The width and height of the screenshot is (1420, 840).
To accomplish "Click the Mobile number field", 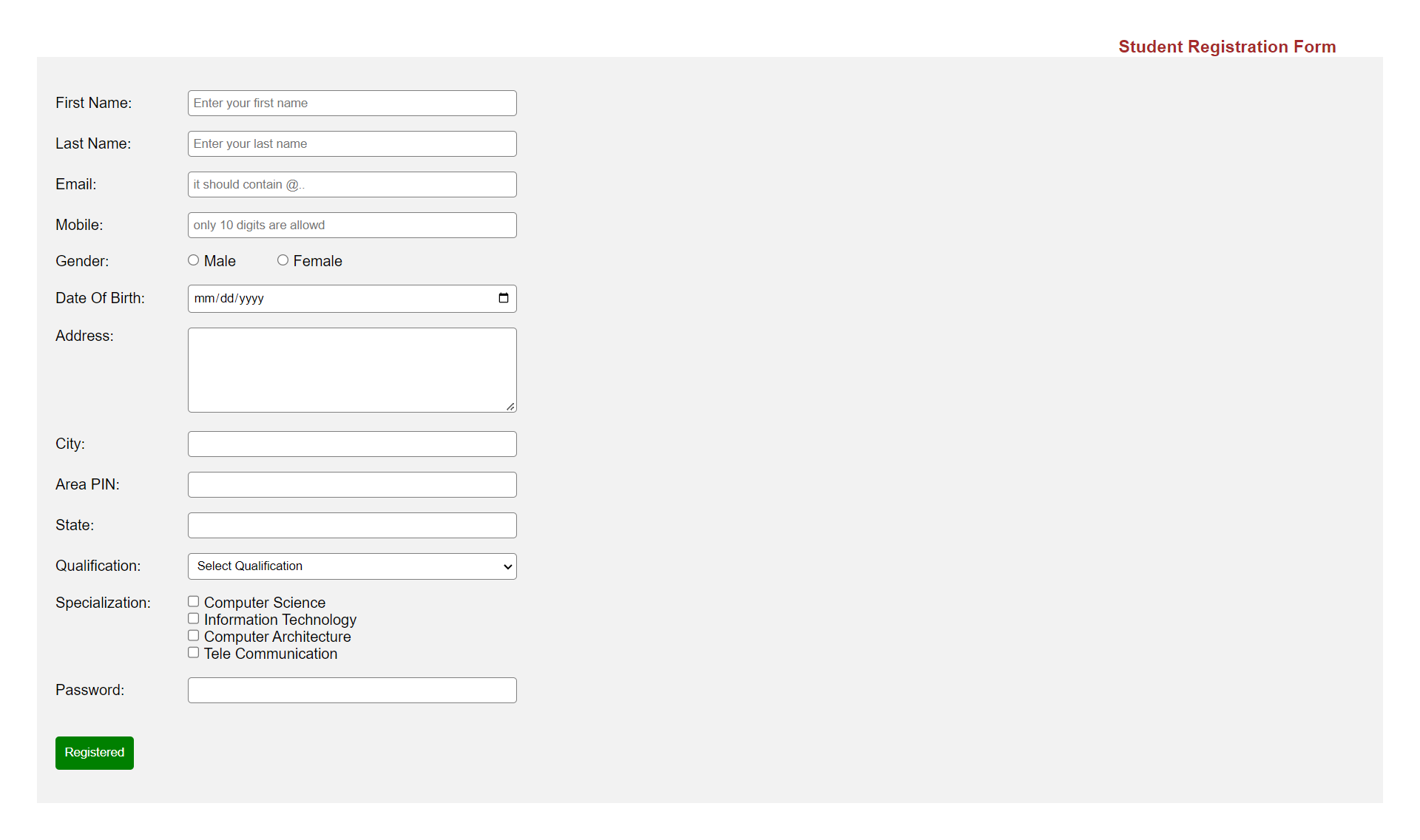I will 352,226.
